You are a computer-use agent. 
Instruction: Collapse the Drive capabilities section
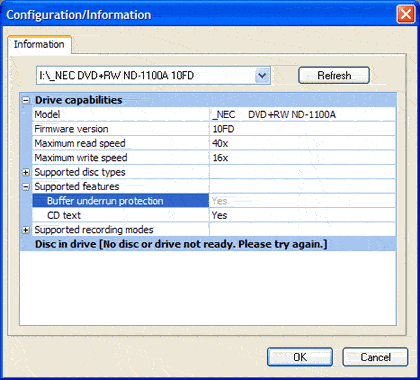[x=26, y=100]
